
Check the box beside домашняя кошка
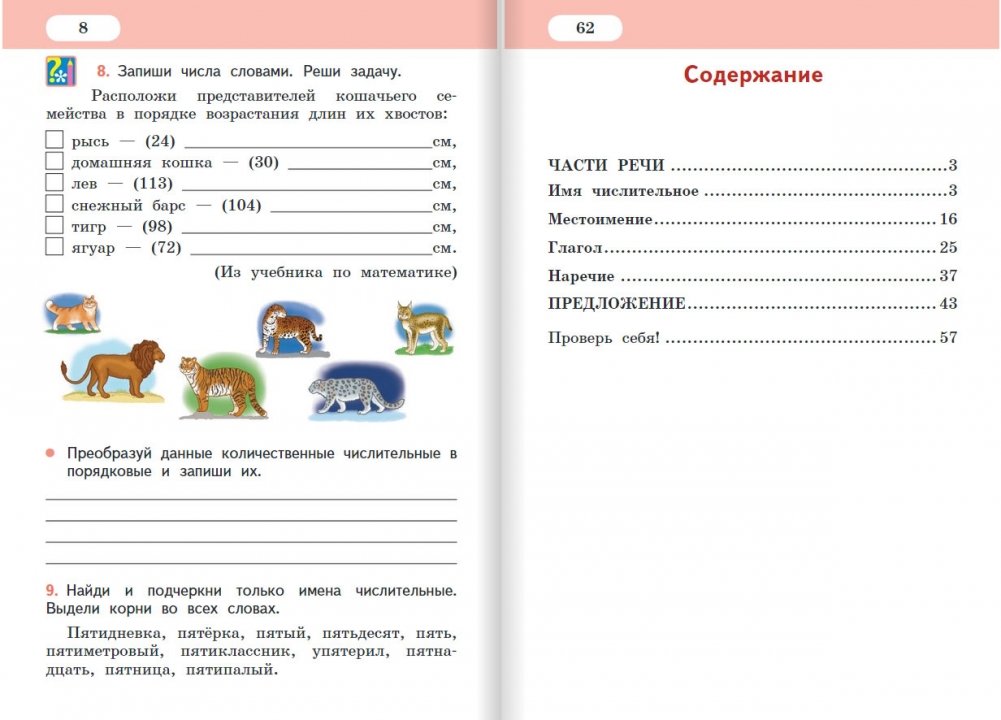point(55,162)
